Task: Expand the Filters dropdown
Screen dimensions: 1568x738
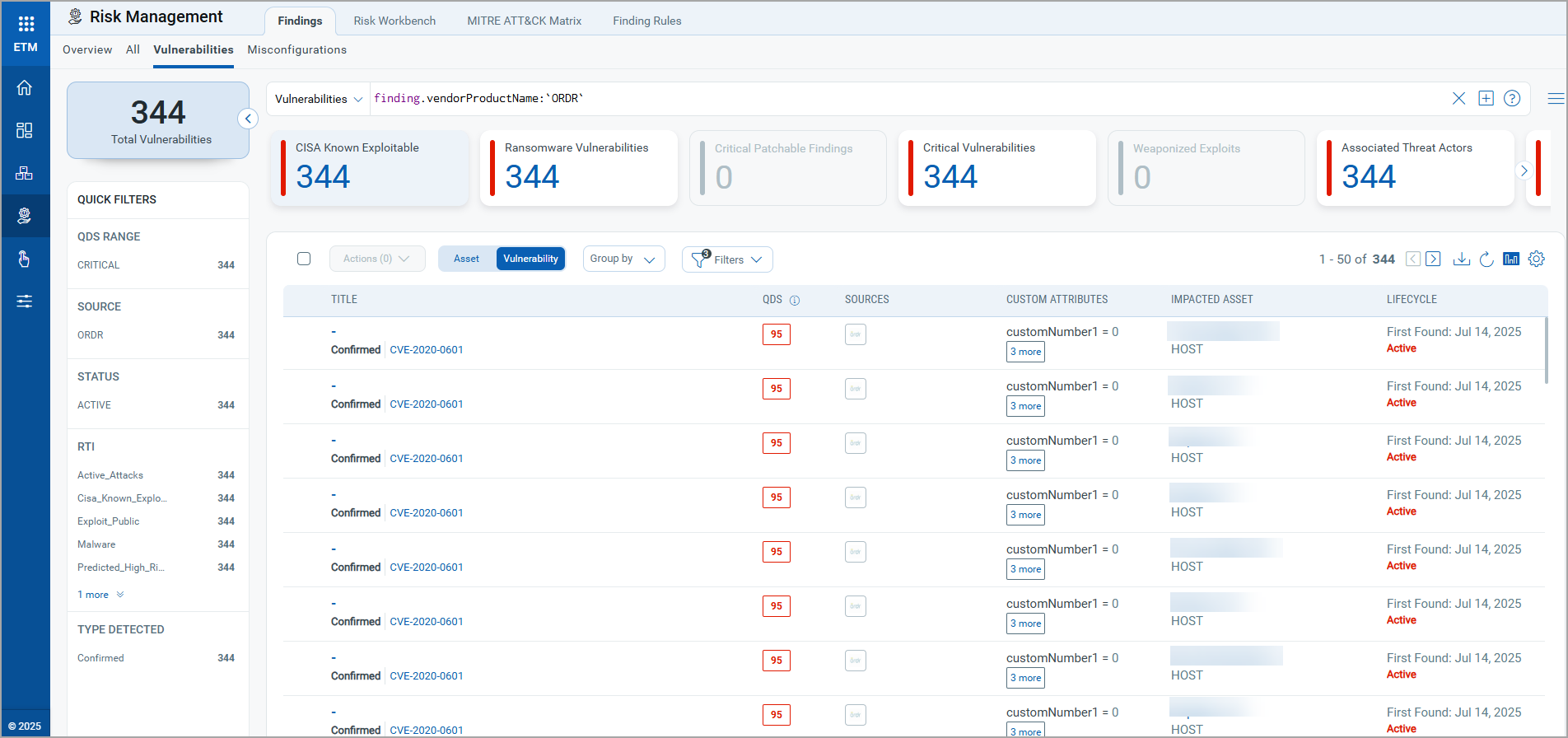Action: pyautogui.click(x=727, y=259)
